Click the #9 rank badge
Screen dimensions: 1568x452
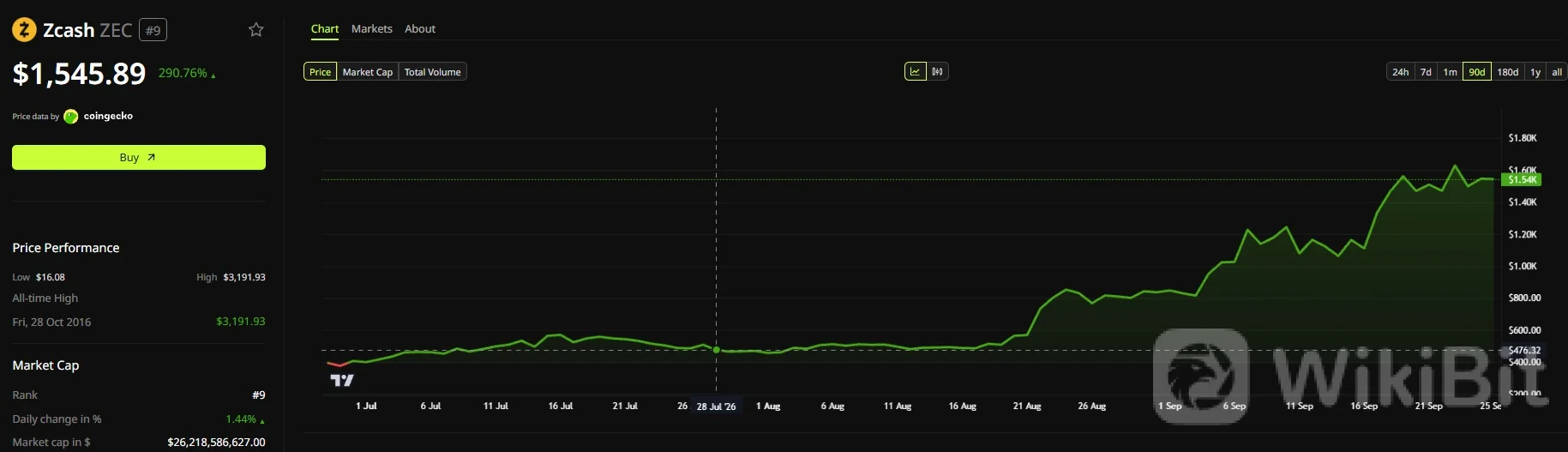[x=153, y=30]
